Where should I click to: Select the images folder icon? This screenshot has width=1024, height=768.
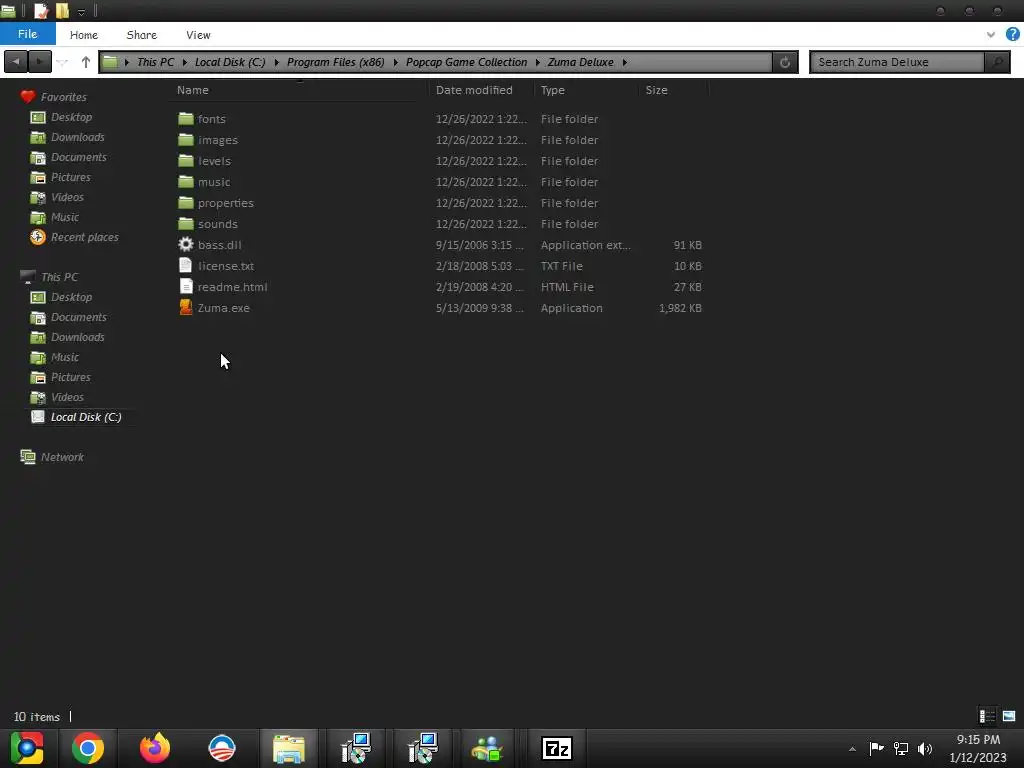point(186,140)
